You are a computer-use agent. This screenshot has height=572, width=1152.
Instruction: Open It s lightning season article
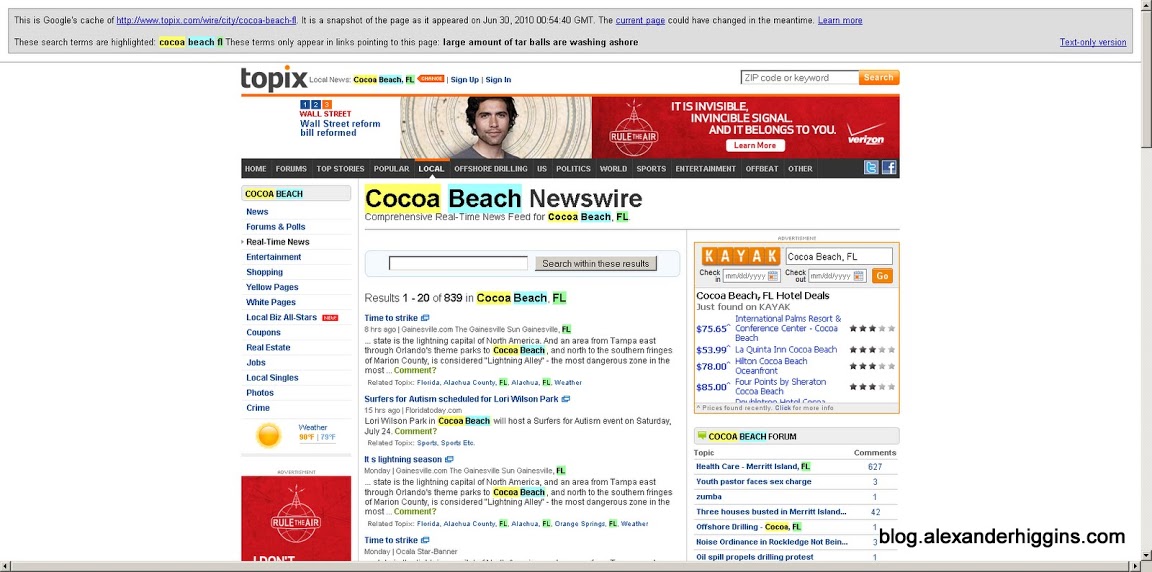403,460
